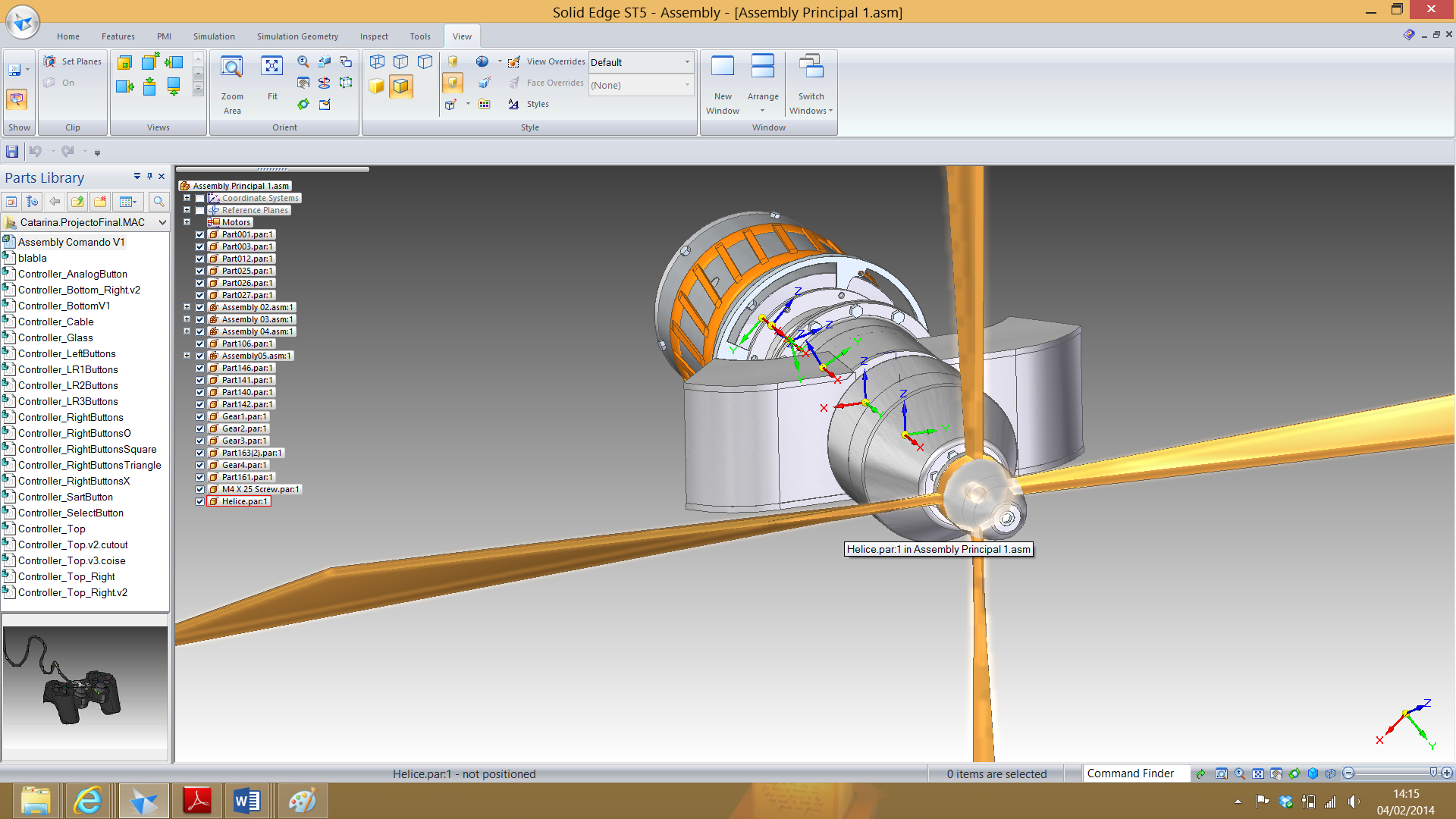This screenshot has height=819, width=1456.
Task: Open the Features ribbon tab
Action: click(x=118, y=36)
